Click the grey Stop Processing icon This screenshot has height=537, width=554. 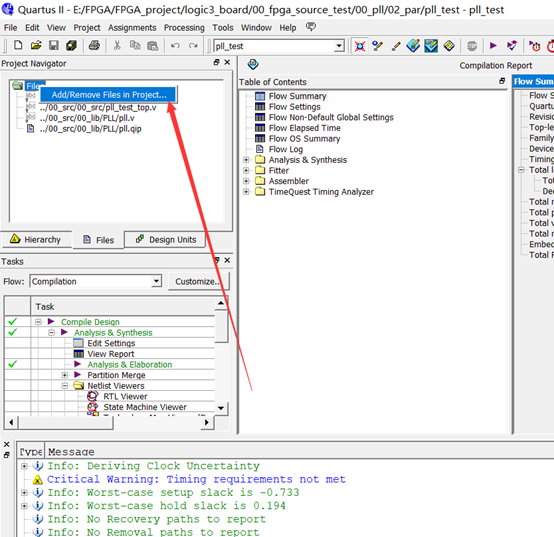click(x=472, y=46)
